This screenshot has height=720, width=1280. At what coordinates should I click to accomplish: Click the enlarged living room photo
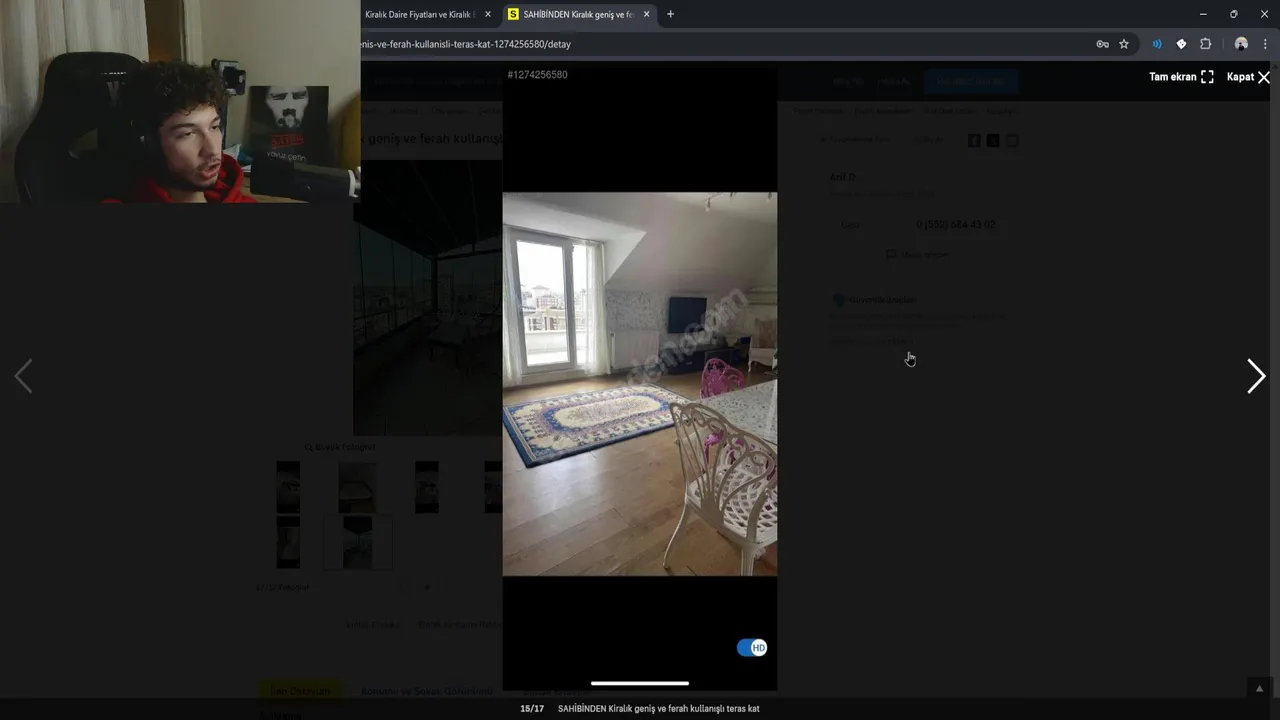tap(640, 384)
